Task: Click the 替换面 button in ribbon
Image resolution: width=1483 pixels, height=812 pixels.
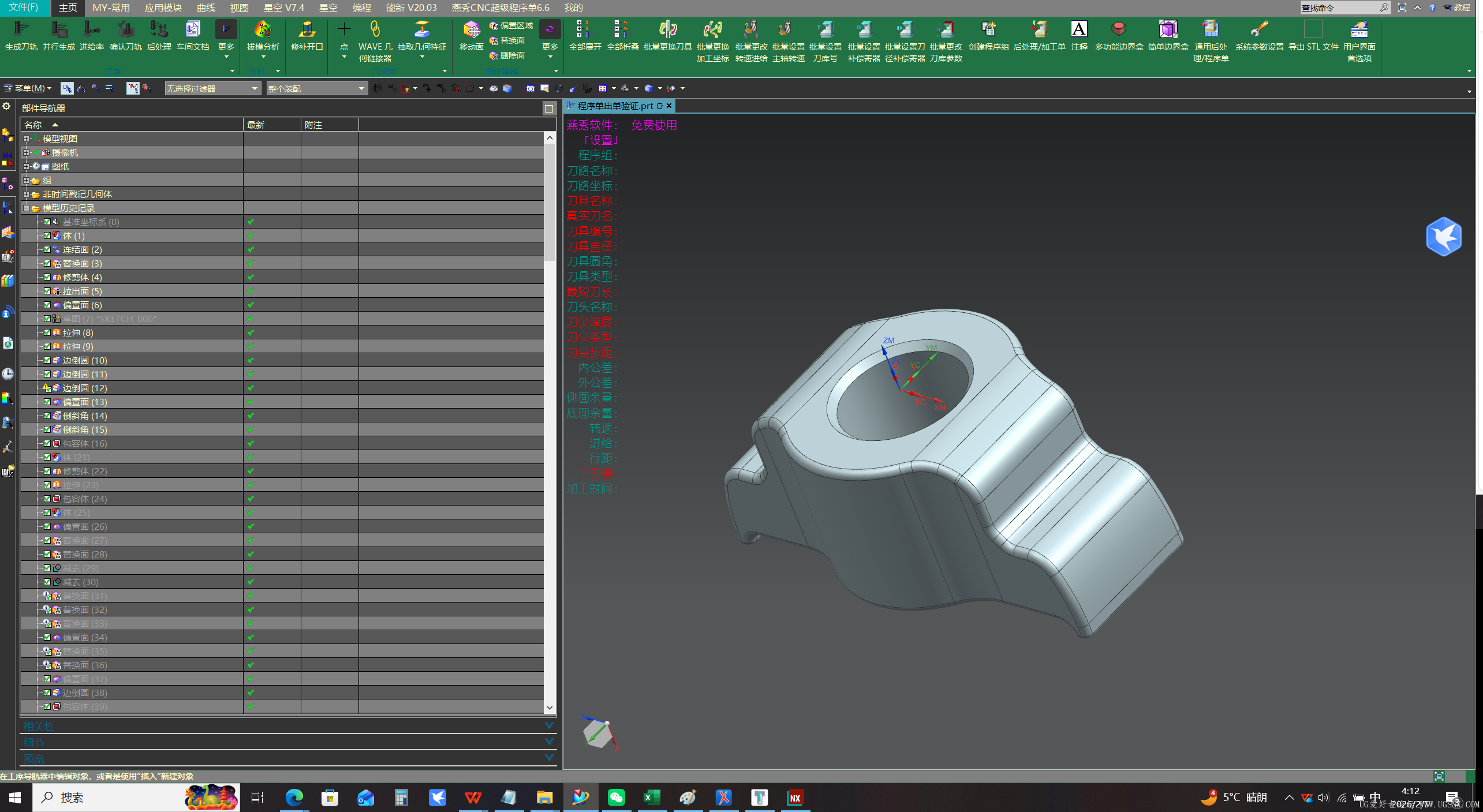Action: pos(507,40)
